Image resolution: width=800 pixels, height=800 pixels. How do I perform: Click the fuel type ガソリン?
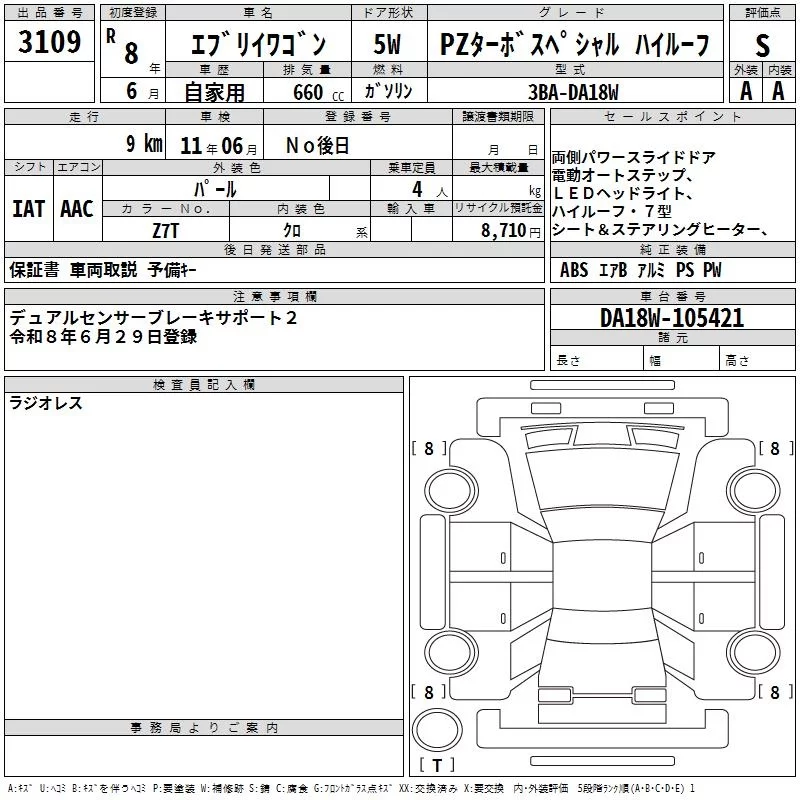click(x=388, y=91)
